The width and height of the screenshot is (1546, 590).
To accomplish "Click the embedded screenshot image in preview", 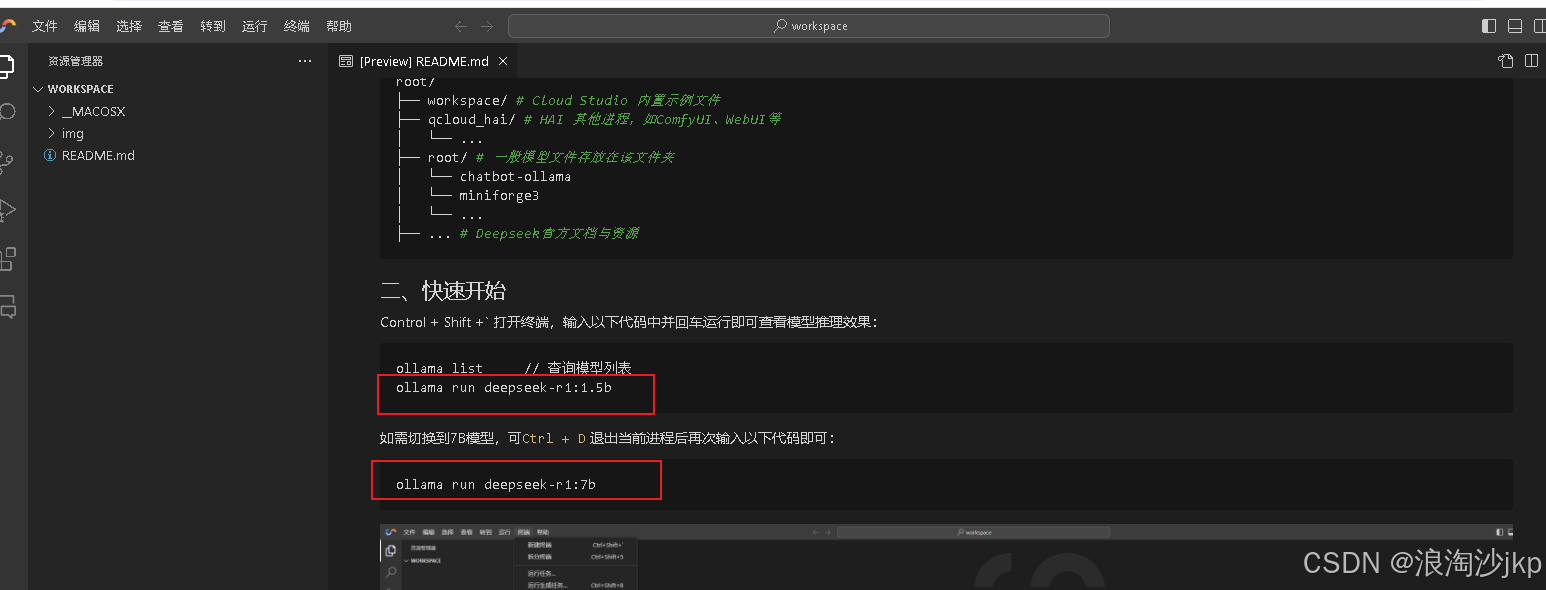I will click(x=945, y=556).
